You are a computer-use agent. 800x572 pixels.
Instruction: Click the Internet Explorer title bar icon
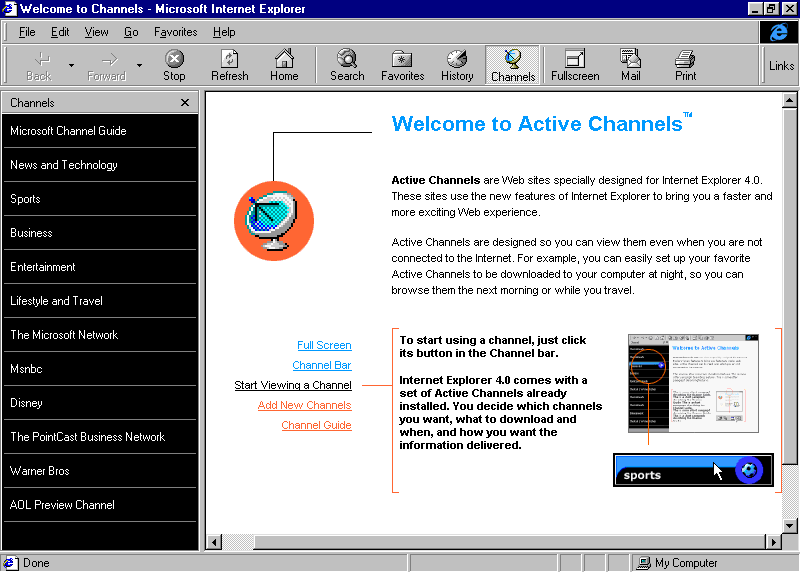pos(9,9)
